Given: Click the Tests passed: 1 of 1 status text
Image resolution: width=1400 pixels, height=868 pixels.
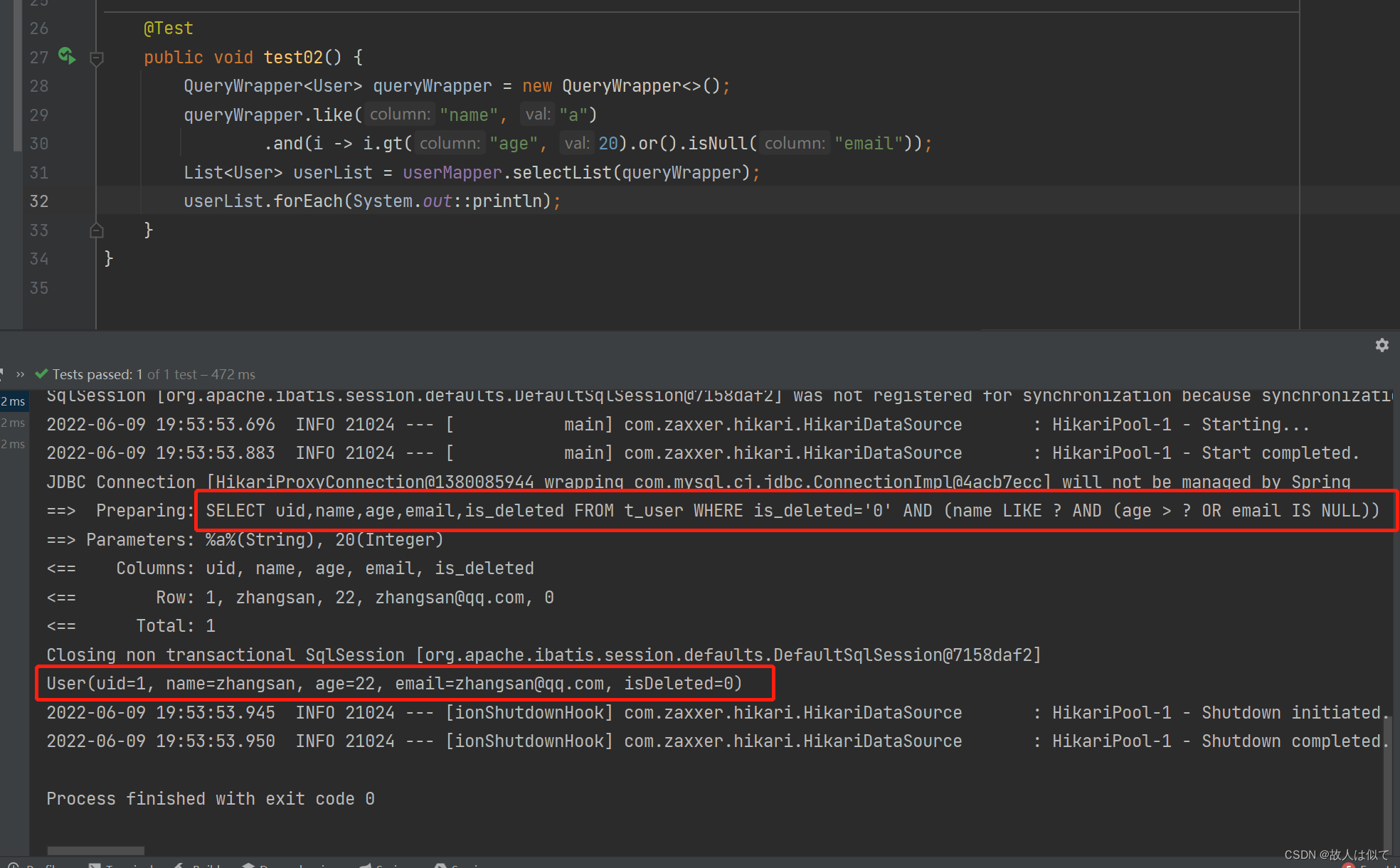Looking at the screenshot, I should point(154,374).
